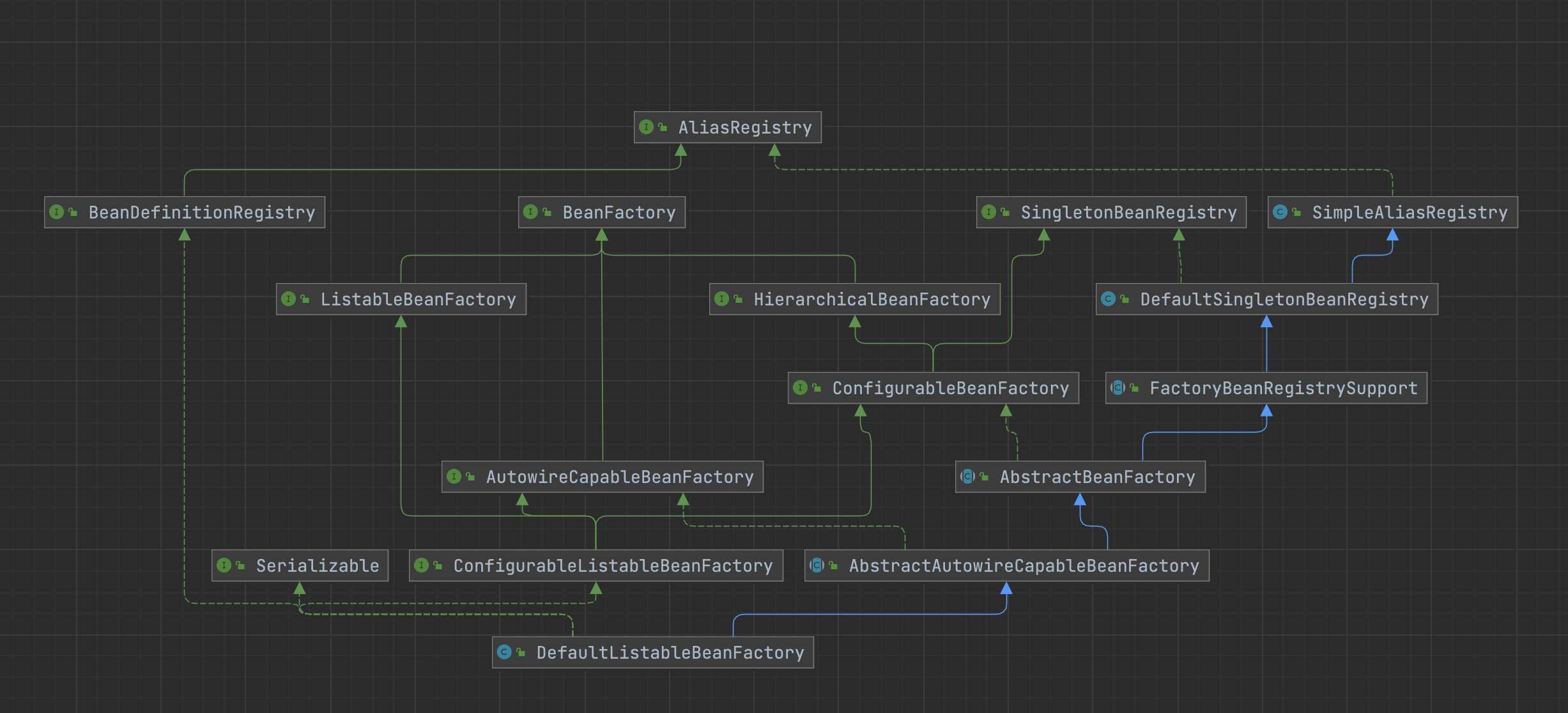Select the ListableBeanFactory node label
Image resolution: width=1568 pixels, height=713 pixels.
point(418,300)
